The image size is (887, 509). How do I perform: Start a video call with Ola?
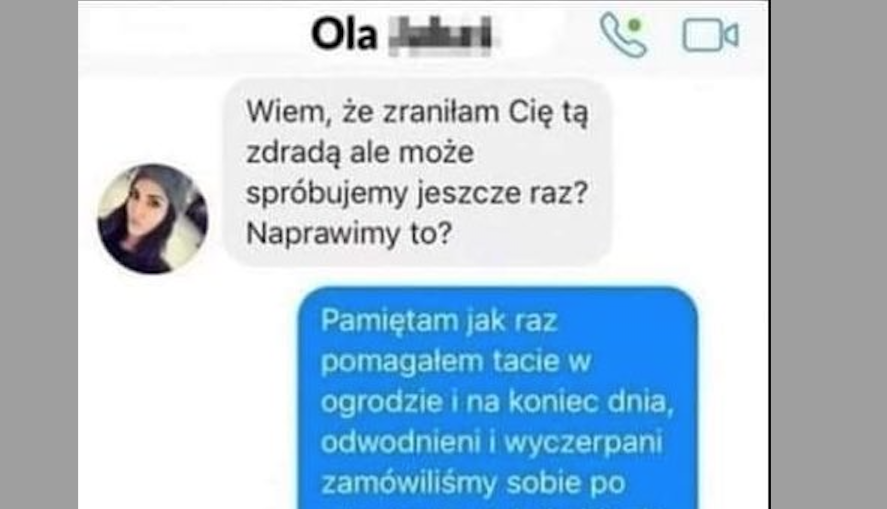pyautogui.click(x=711, y=35)
